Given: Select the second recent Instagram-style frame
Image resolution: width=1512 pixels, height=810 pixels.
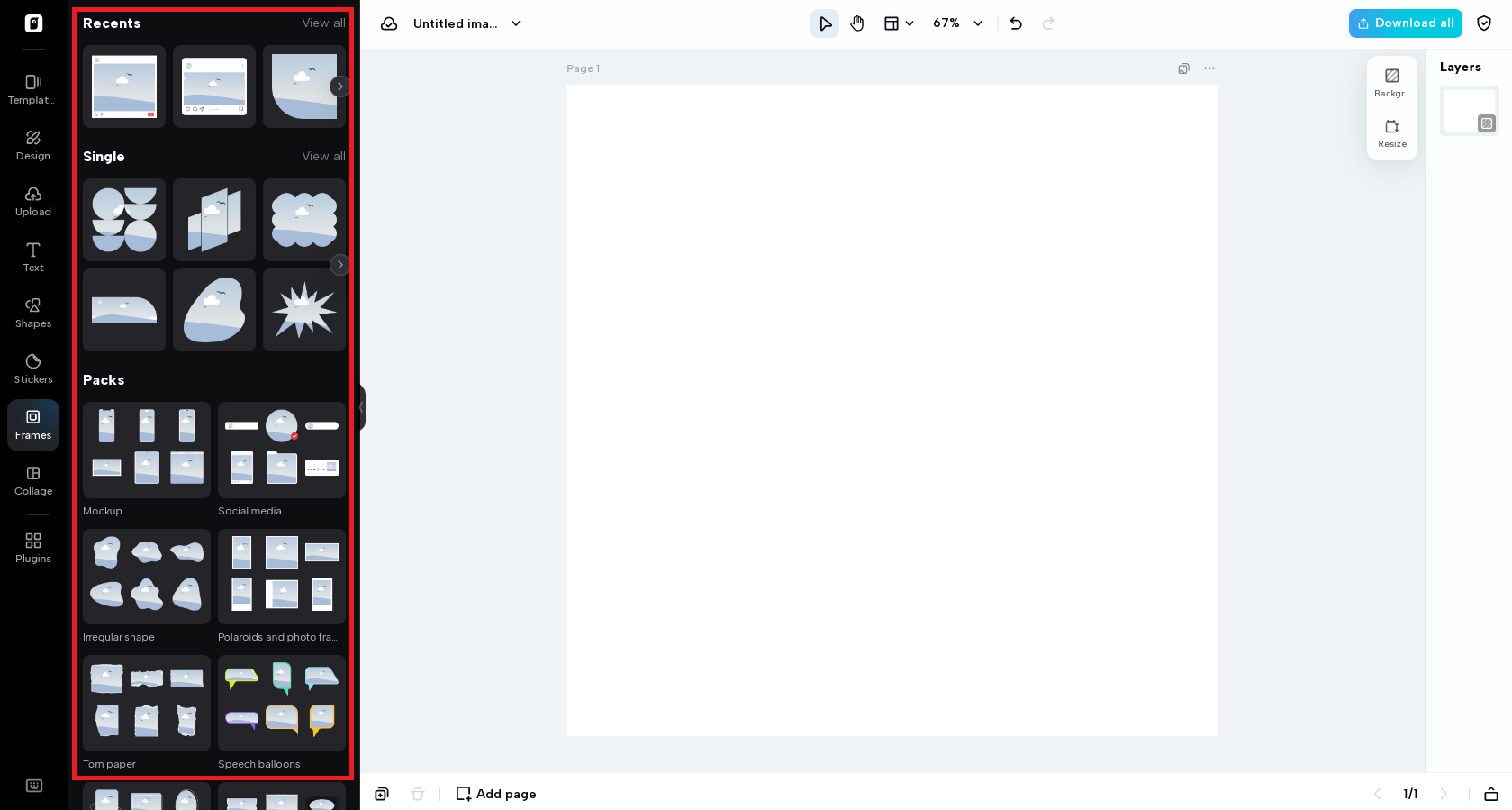Looking at the screenshot, I should click(214, 86).
